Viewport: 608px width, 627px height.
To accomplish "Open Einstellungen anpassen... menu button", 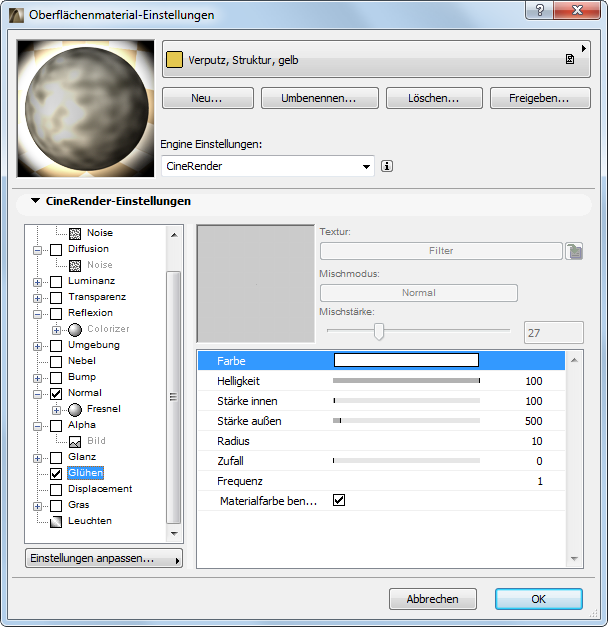I will (104, 558).
